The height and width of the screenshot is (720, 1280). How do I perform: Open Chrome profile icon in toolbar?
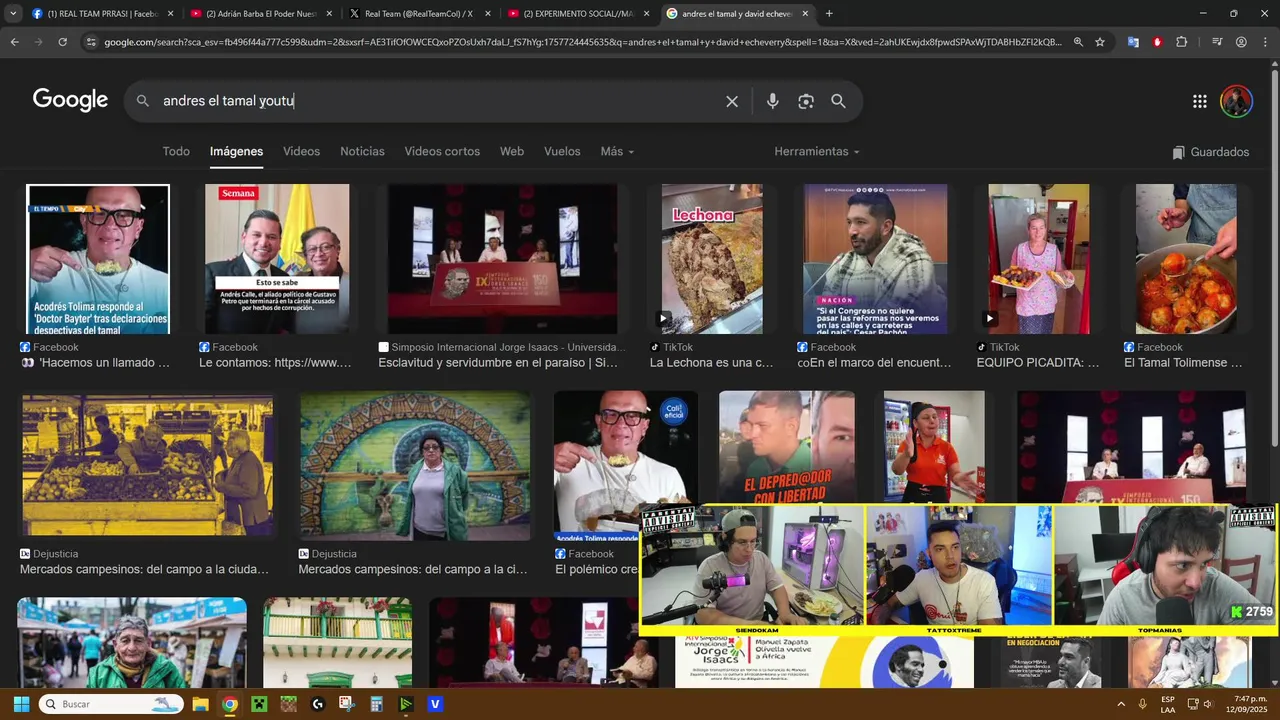point(1241,42)
